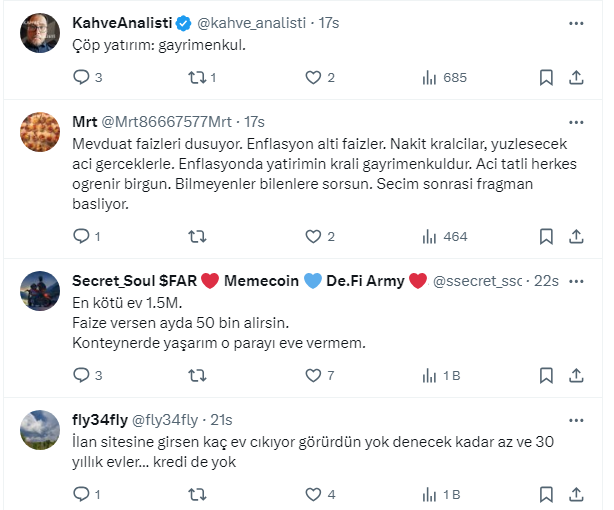Viewport: 614px width, 510px height.
Task: Like the KahveAnalisti tweet
Action: [313, 77]
